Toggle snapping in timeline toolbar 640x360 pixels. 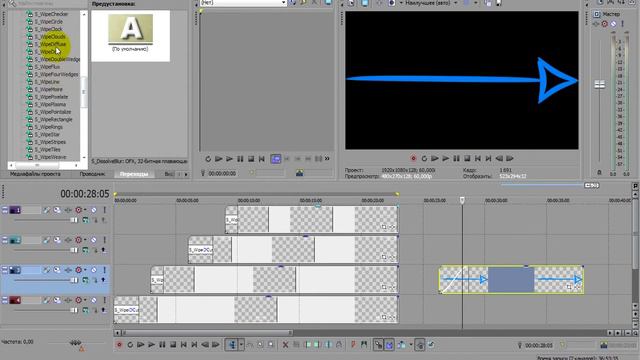pyautogui.click(x=378, y=345)
